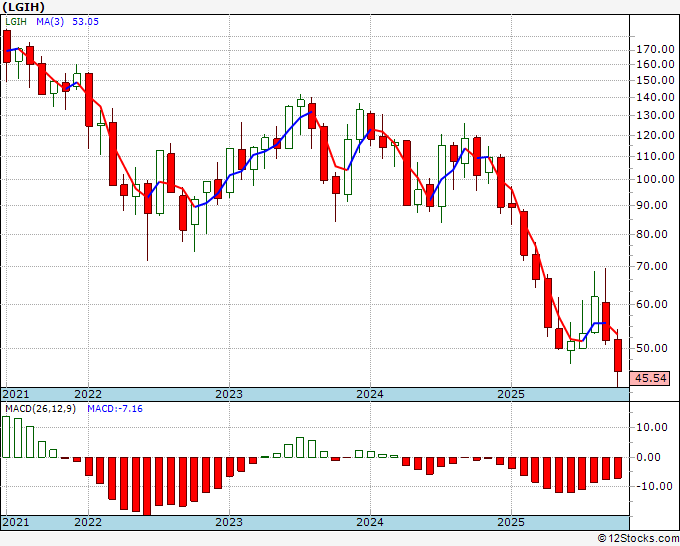Screen dimensions: 680x546
Task: Click the -10.00 MACD axis label
Action: click(x=655, y=486)
